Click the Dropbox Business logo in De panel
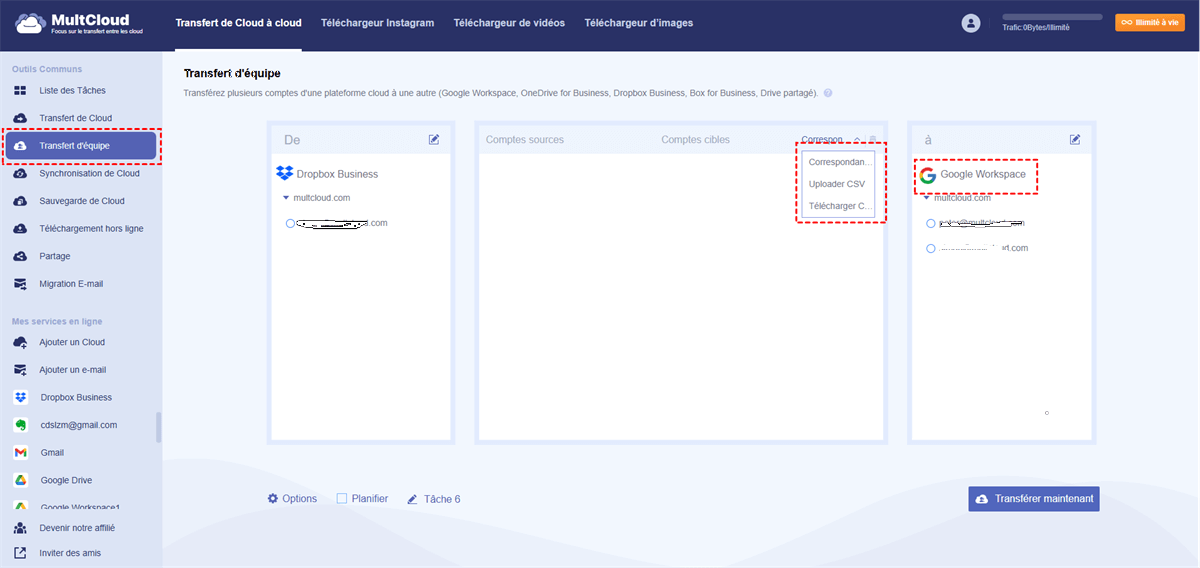 [284, 173]
